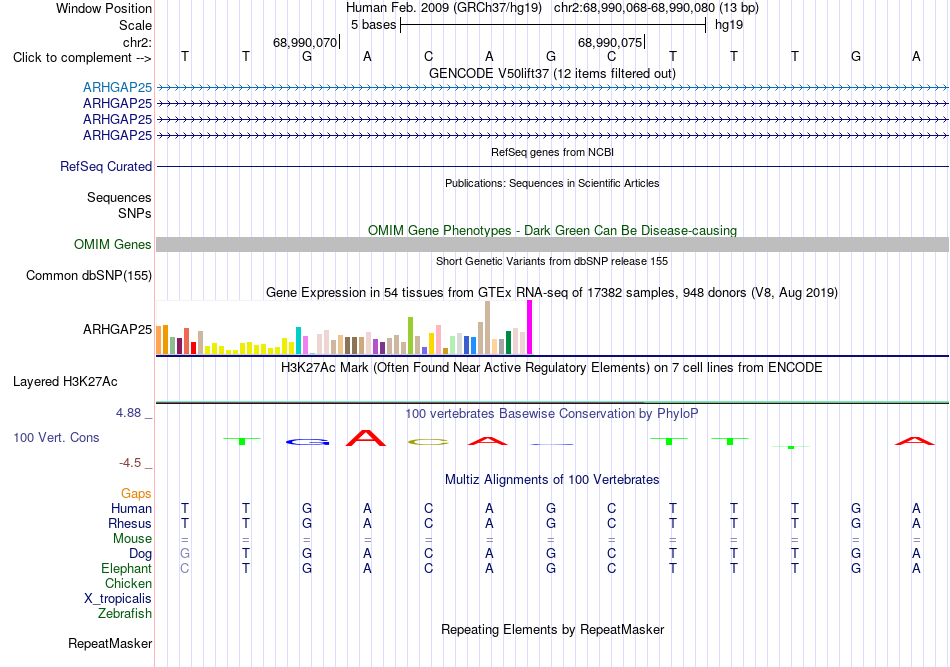Viewport: 950px width, 667px height.
Task: Click the Scale label on the left
Action: pyautogui.click(x=135, y=25)
